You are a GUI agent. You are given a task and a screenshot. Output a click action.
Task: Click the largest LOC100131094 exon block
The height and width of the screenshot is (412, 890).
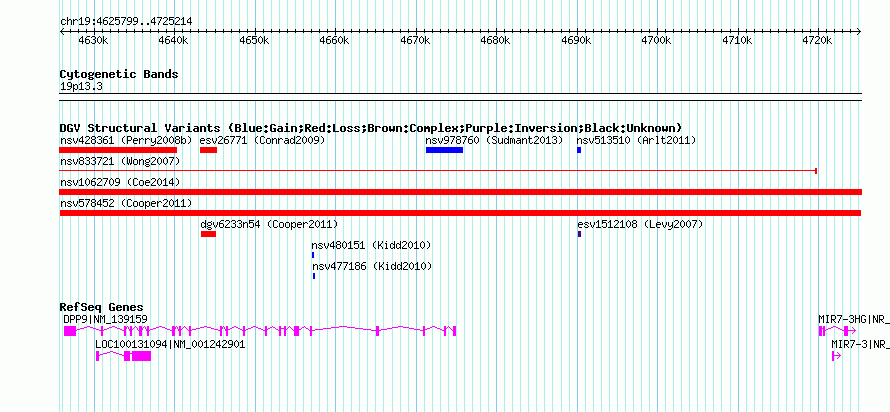pos(141,356)
